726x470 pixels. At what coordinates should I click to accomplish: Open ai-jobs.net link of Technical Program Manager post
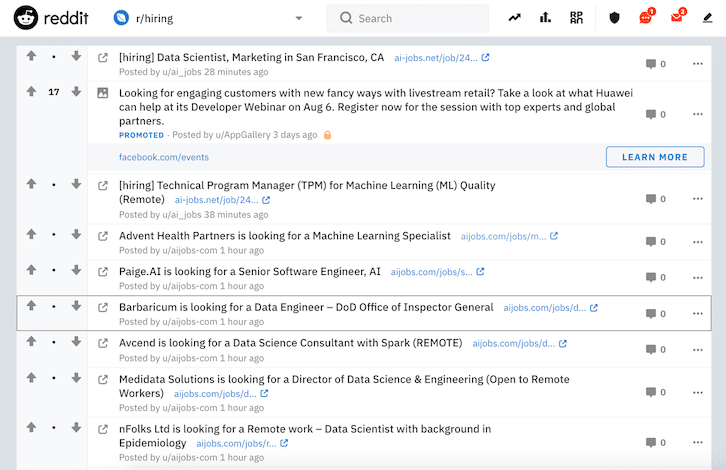point(222,200)
